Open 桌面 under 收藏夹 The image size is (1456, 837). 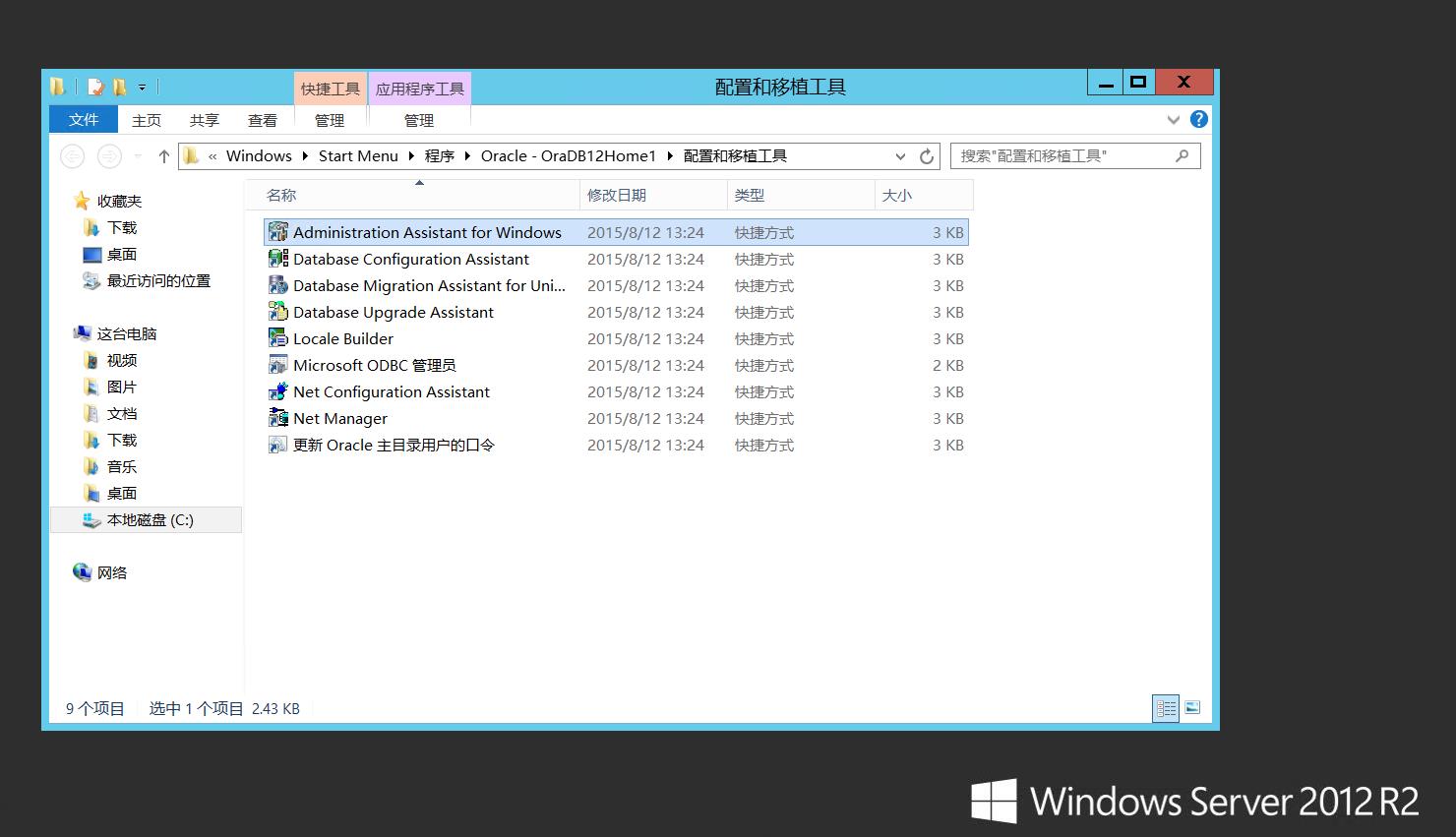click(x=121, y=254)
